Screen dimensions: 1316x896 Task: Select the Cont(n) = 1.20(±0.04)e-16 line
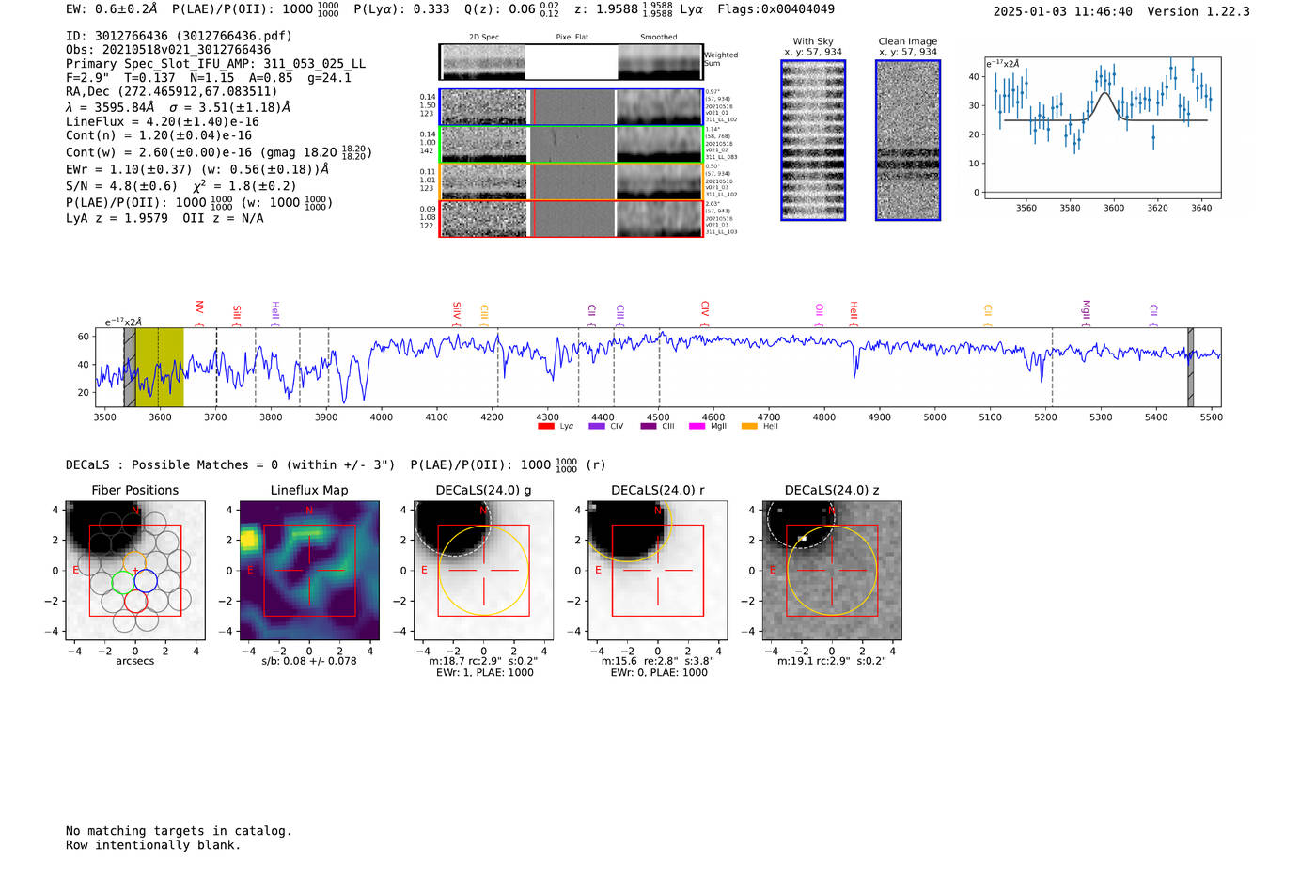(159, 136)
